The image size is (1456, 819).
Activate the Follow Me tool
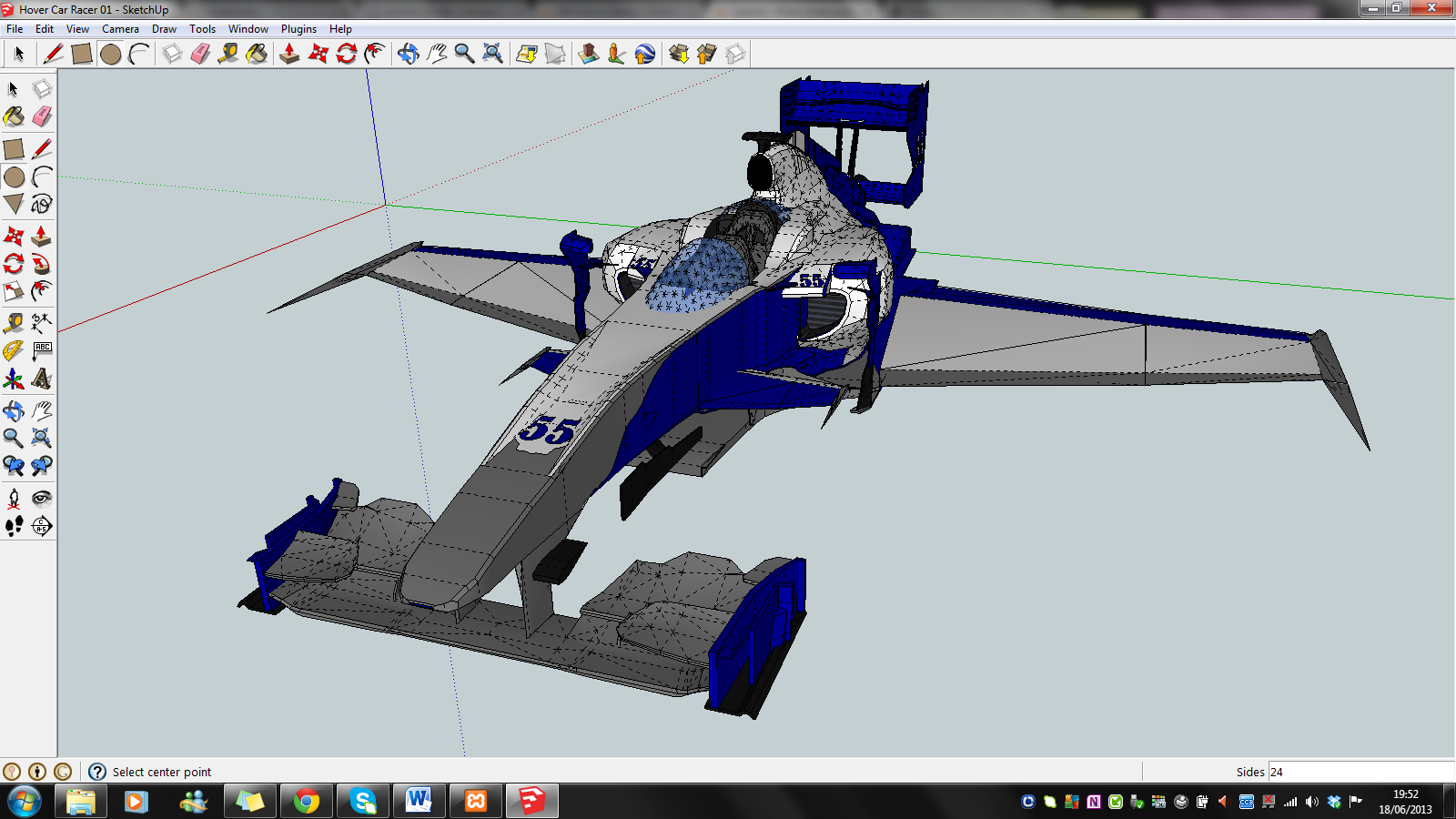coord(42,264)
